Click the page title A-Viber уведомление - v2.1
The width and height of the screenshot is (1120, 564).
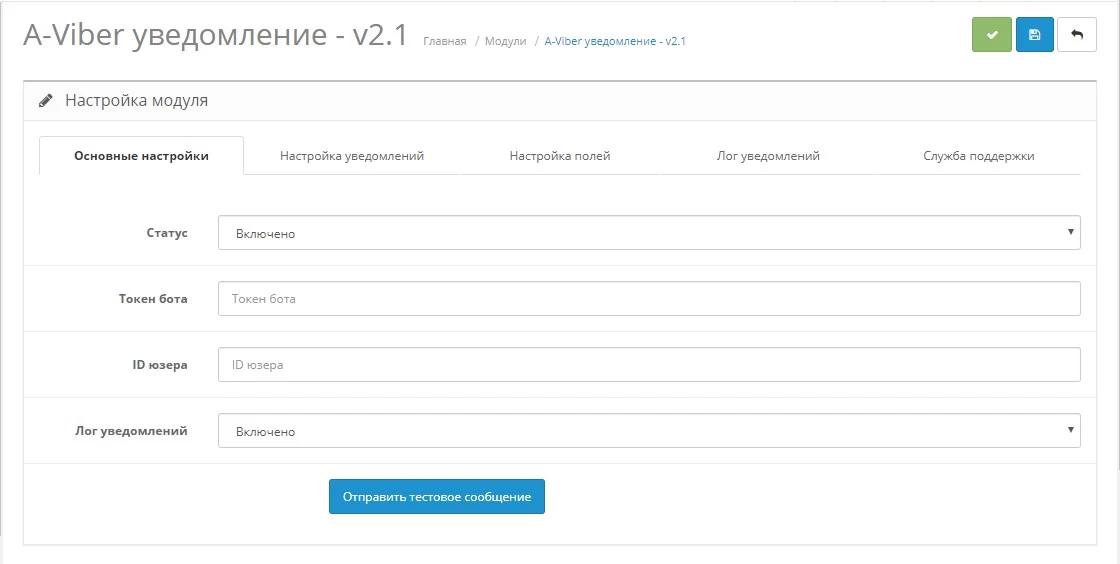215,35
